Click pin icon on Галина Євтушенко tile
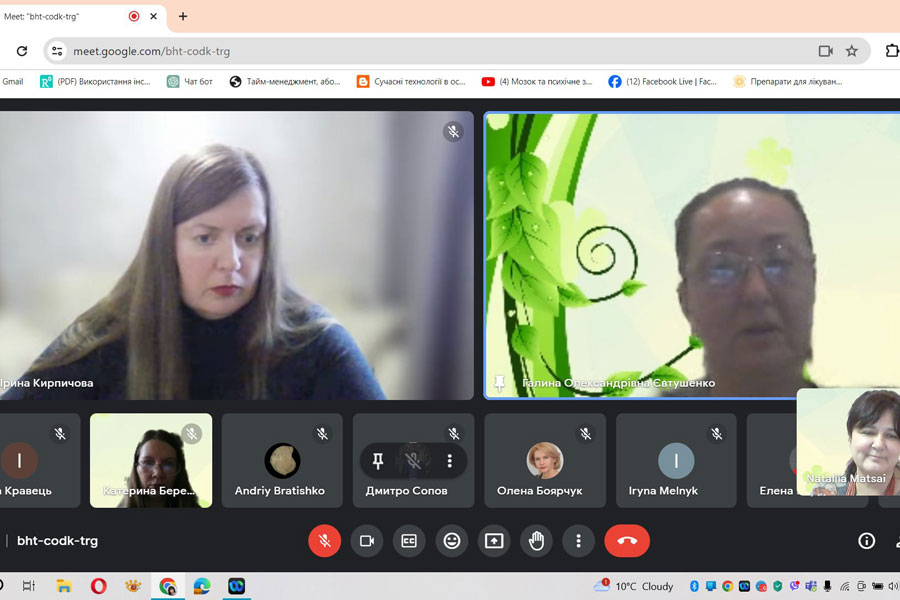This screenshot has width=900, height=600. tap(499, 382)
